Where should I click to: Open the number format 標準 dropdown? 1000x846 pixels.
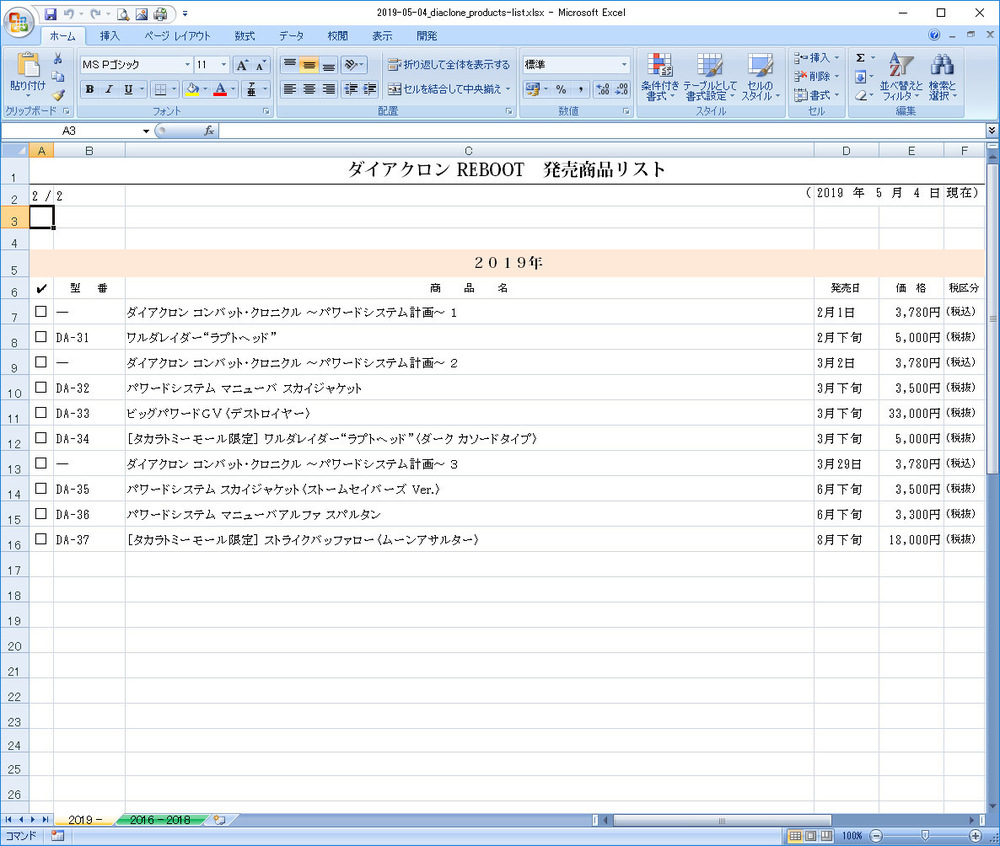pos(624,65)
